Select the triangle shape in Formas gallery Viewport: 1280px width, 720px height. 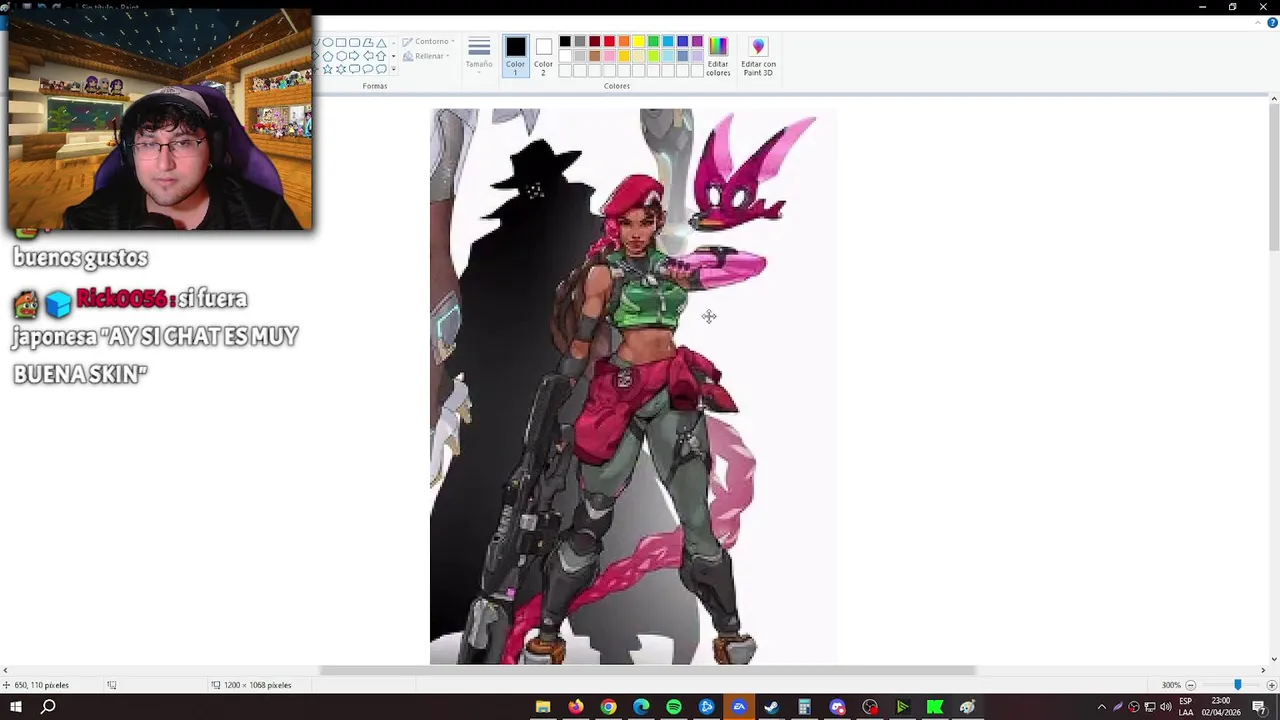(381, 43)
